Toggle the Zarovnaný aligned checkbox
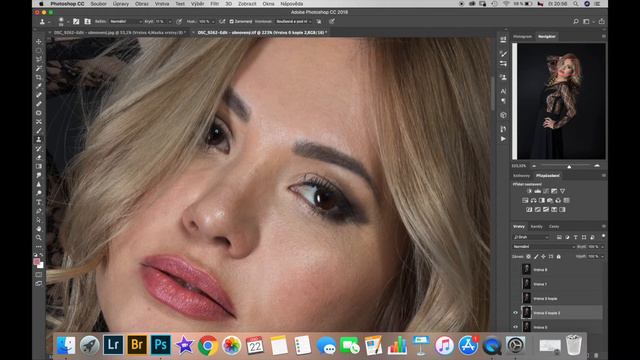This screenshot has width=640, height=360. tap(231, 21)
